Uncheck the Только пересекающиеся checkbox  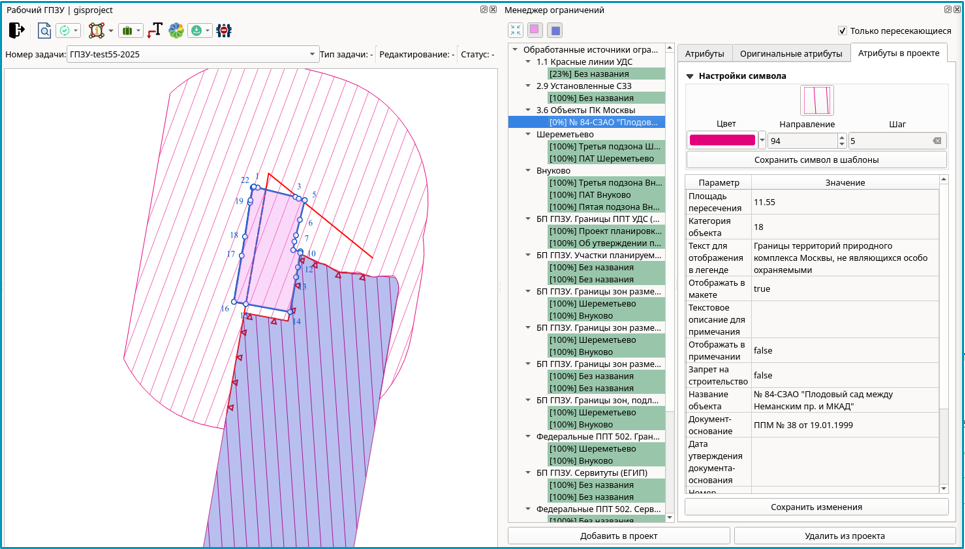843,31
